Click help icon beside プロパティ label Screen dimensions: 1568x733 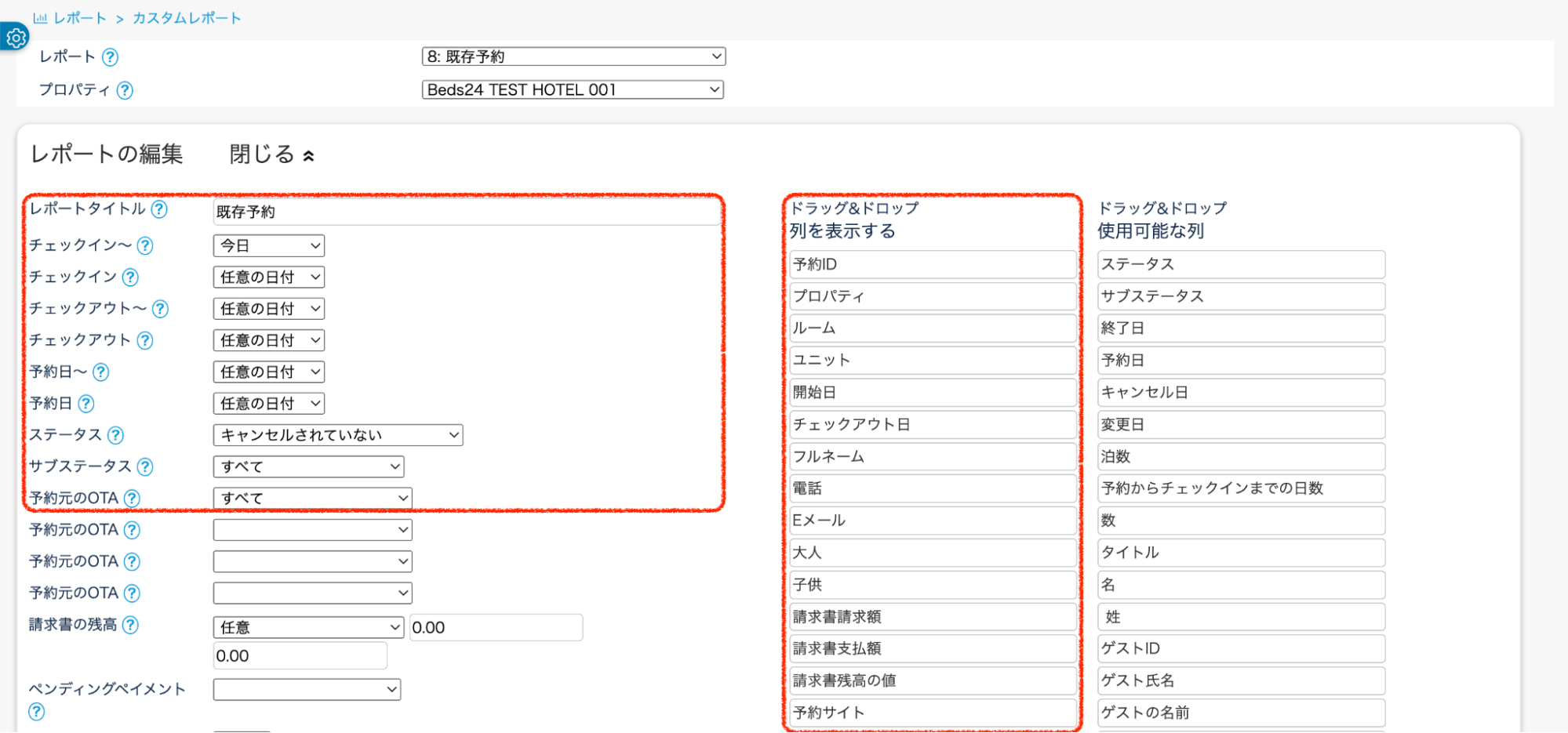point(125,90)
